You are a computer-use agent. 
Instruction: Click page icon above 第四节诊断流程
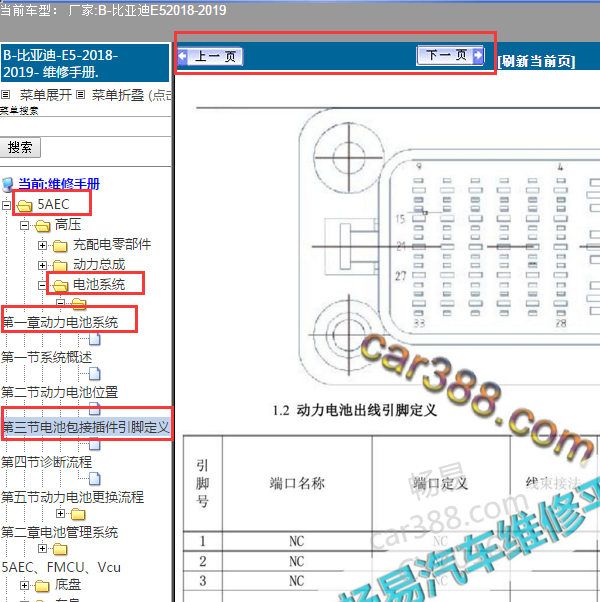click(95, 445)
